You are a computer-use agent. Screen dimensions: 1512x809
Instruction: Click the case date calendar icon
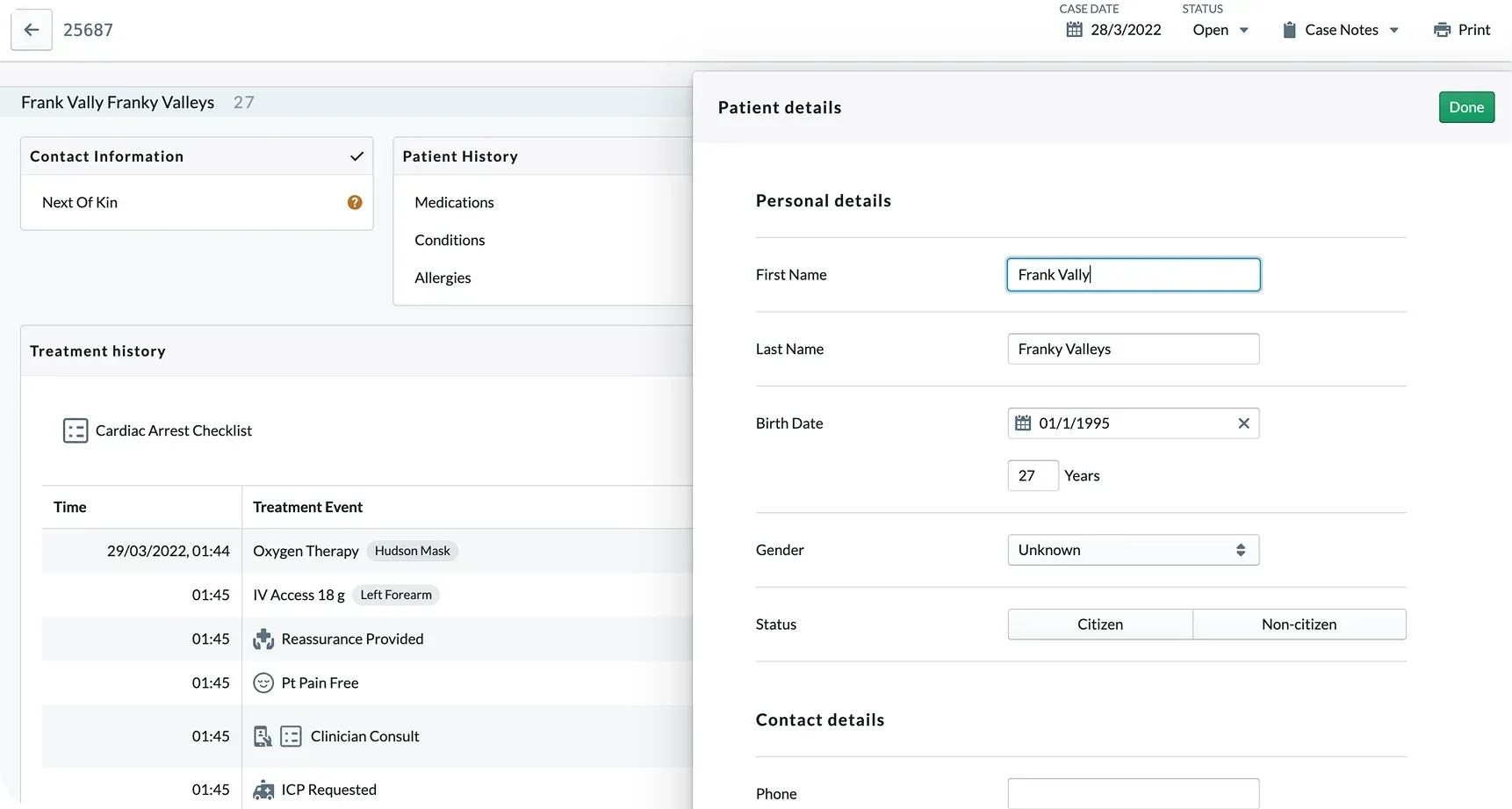(1074, 30)
